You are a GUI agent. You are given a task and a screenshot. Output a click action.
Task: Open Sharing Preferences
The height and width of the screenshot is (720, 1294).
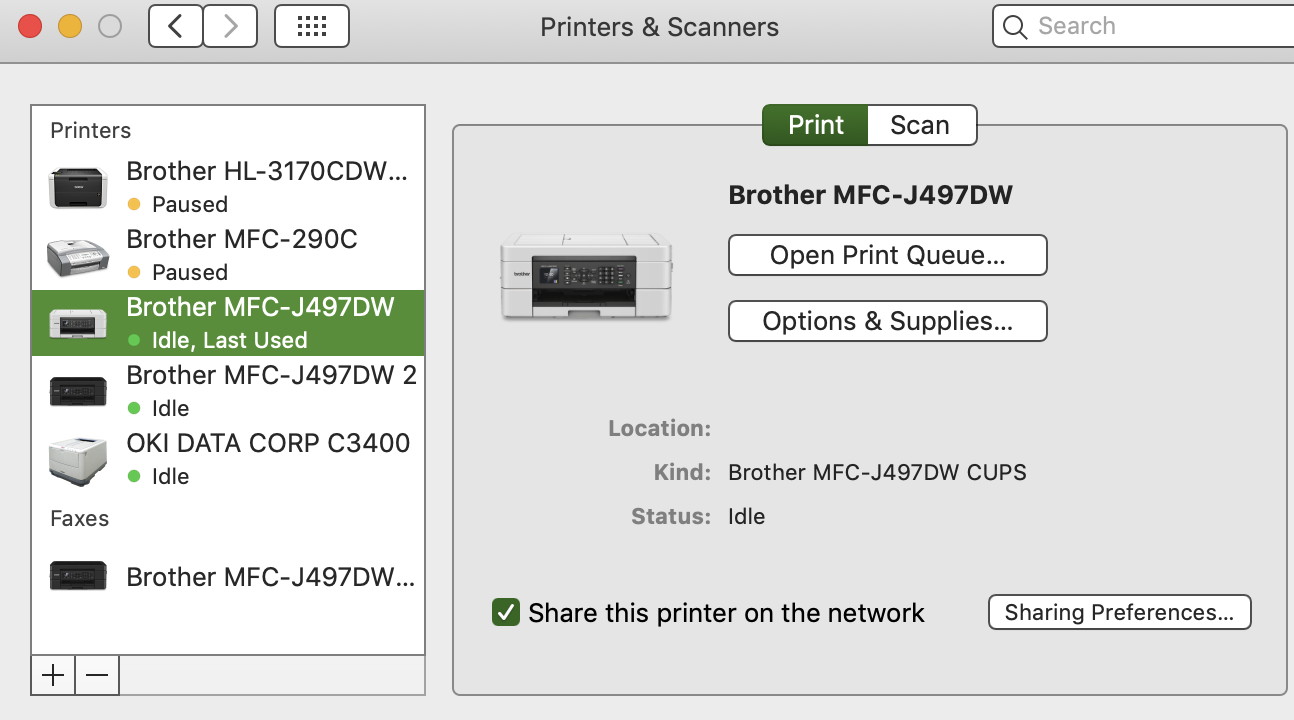point(1119,612)
